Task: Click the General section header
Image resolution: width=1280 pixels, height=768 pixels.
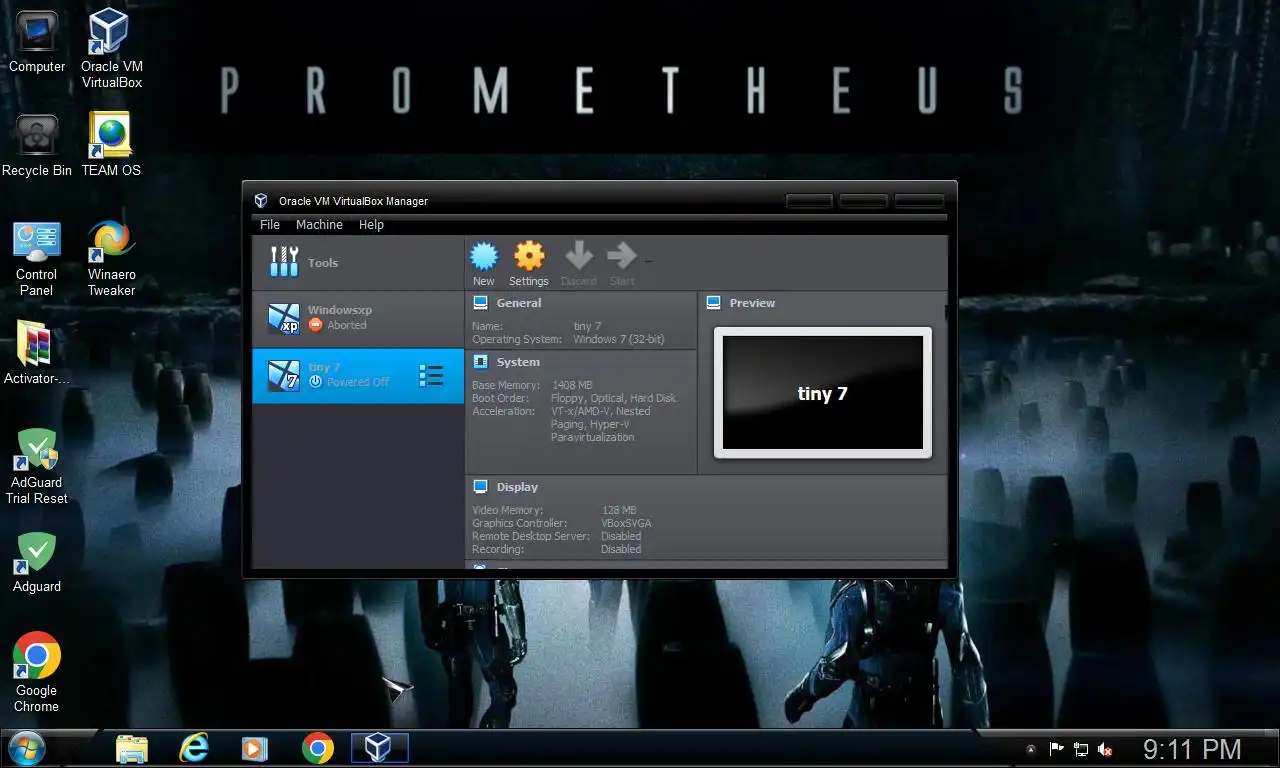Action: [x=518, y=303]
